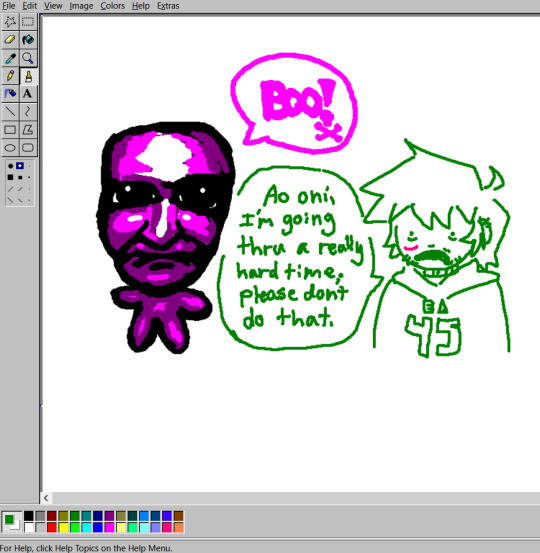Select the Curve tool
This screenshot has width=540, height=553.
pos(28,111)
